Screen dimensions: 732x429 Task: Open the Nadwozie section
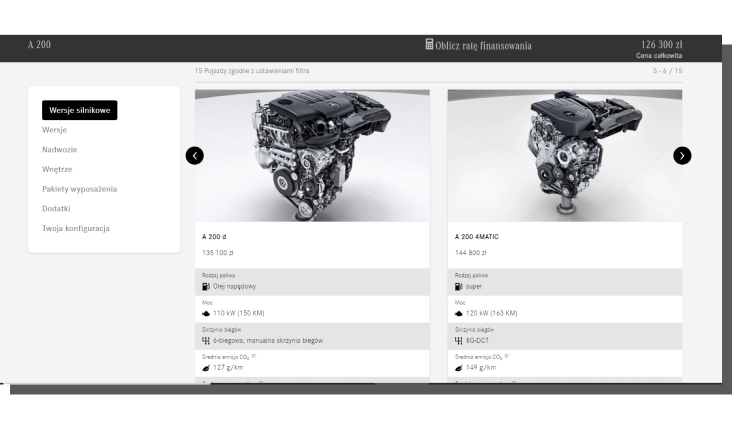tap(60, 149)
